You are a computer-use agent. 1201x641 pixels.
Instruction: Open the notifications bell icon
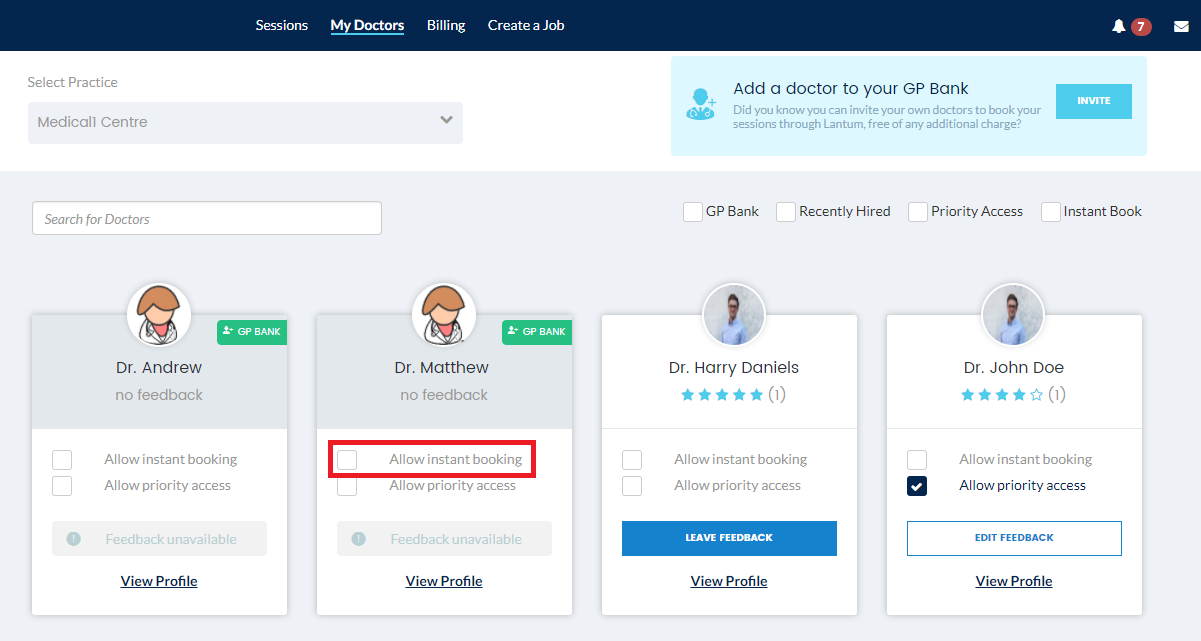coord(1118,26)
